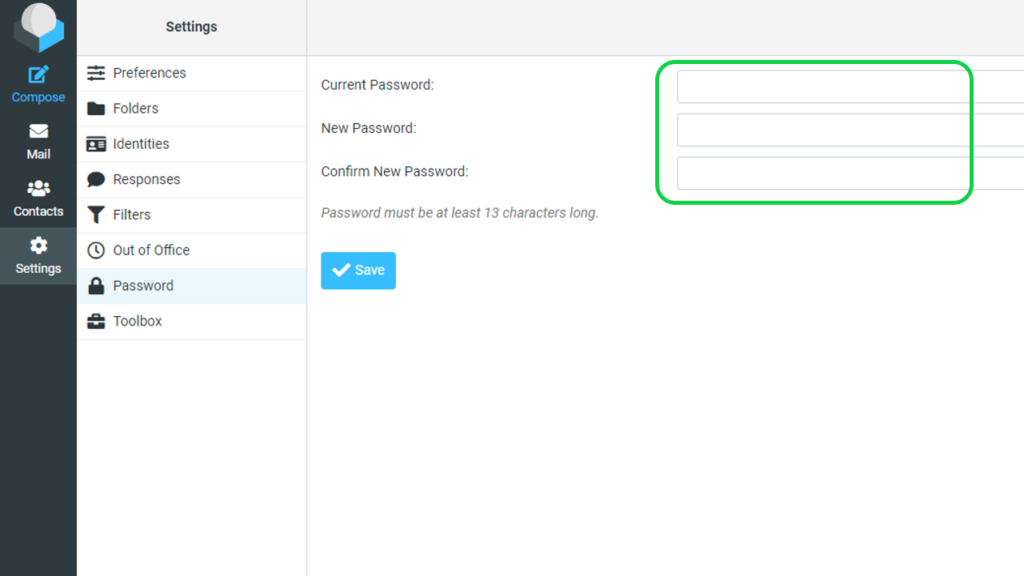Click the Identities card icon
The height and width of the screenshot is (576, 1024).
[96, 144]
